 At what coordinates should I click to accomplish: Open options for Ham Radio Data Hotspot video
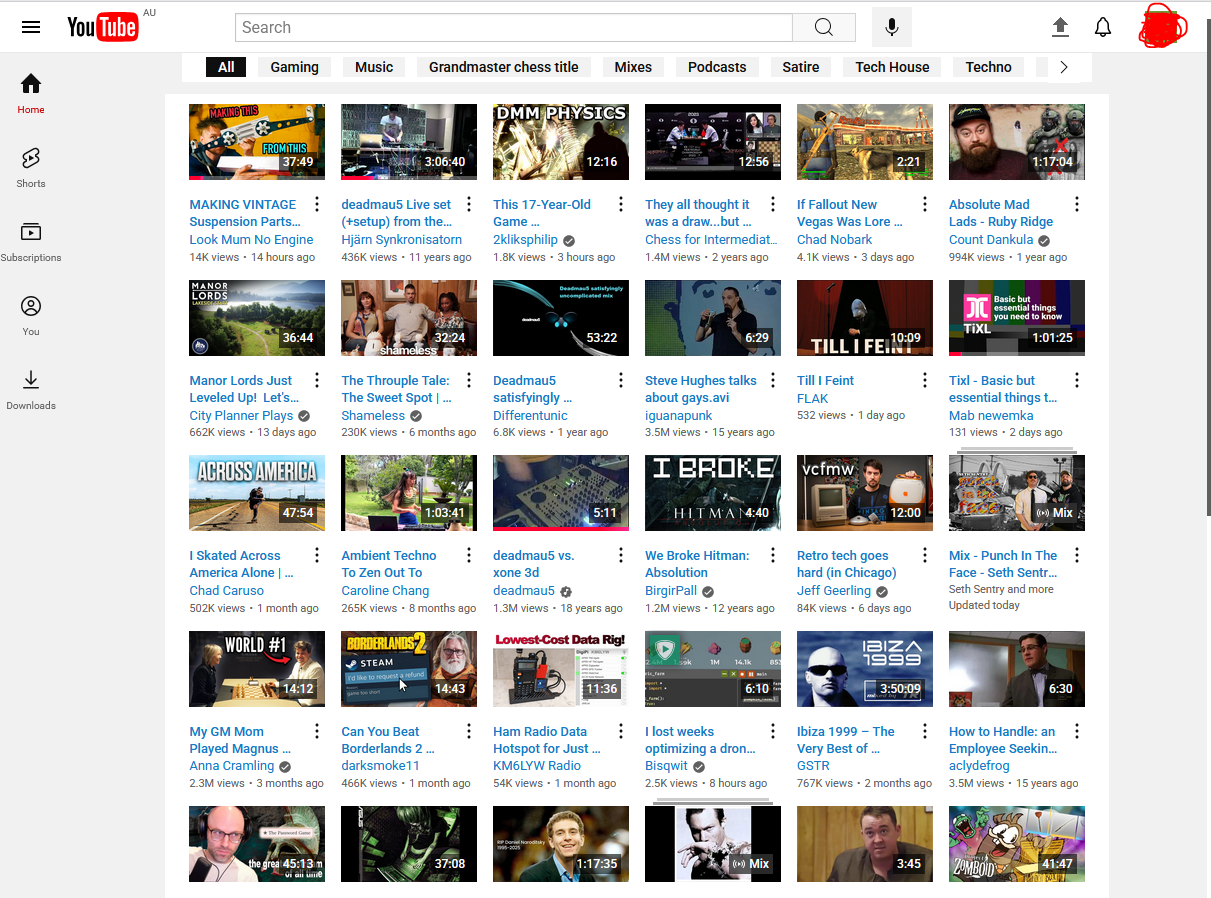[621, 731]
